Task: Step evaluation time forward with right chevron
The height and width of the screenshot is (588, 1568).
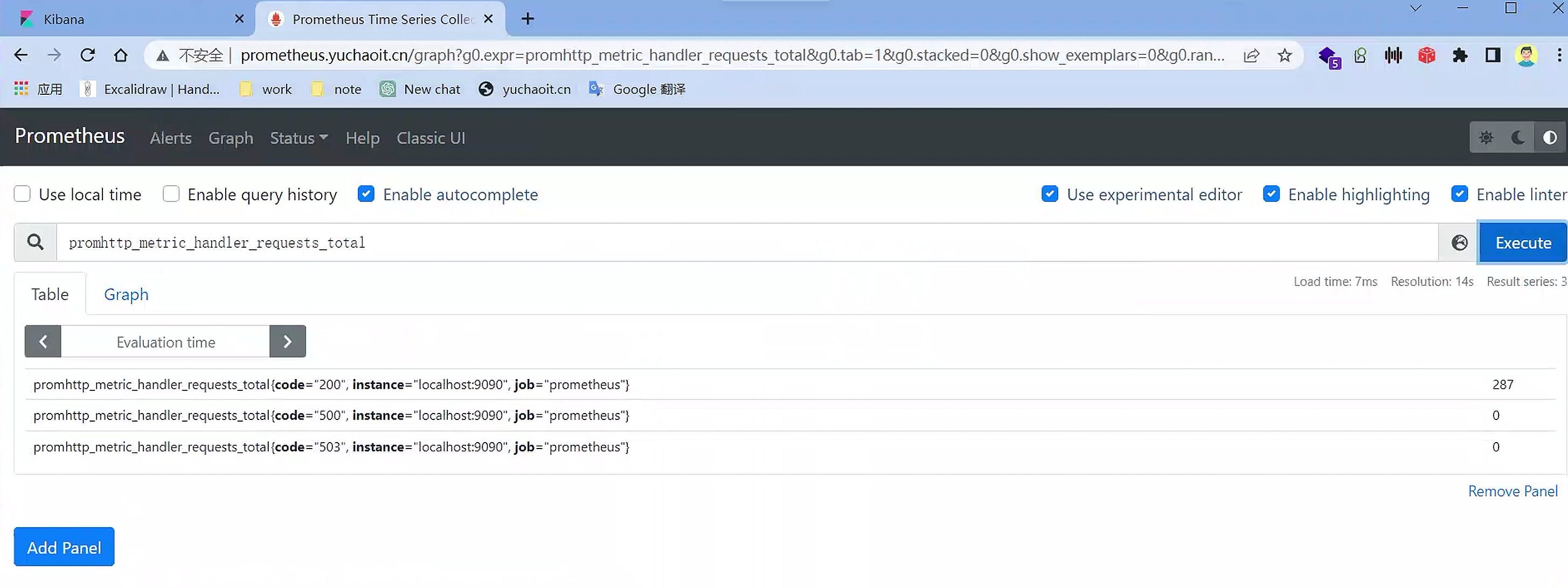Action: click(x=287, y=342)
